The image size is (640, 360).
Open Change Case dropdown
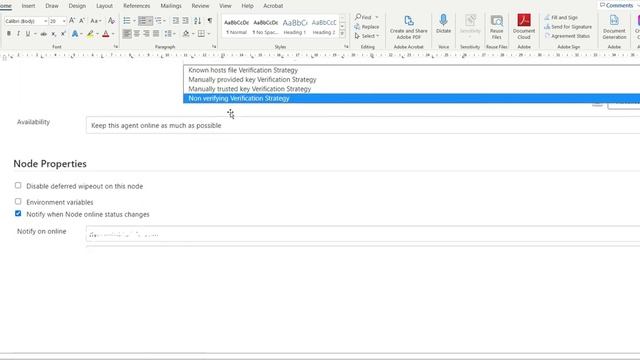point(95,20)
